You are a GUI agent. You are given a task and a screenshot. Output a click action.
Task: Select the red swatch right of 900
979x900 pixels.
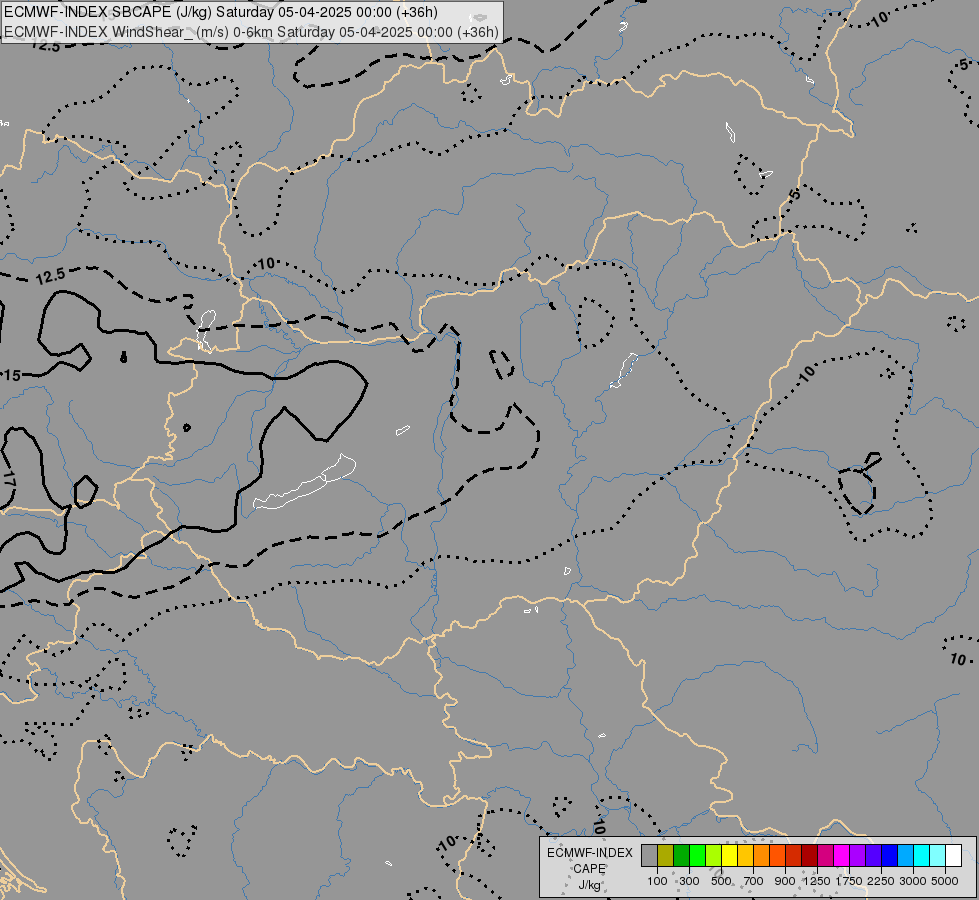click(x=794, y=855)
